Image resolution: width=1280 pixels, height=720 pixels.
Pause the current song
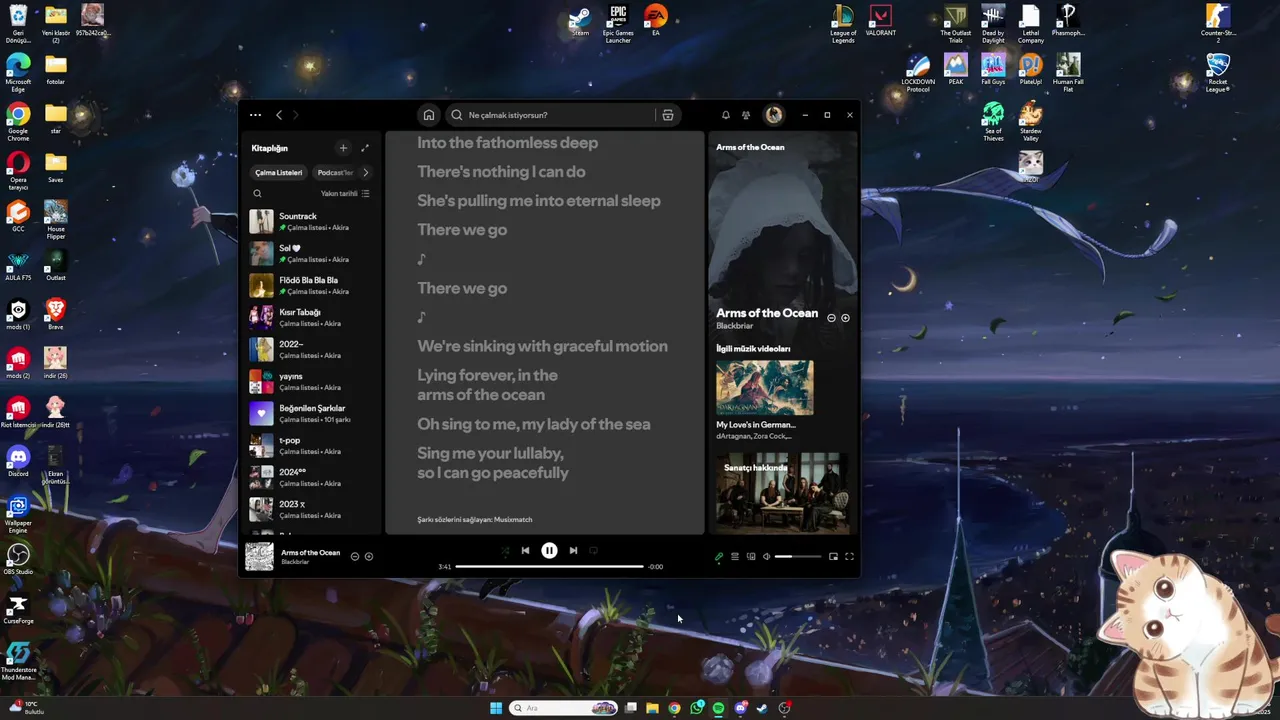tap(549, 550)
